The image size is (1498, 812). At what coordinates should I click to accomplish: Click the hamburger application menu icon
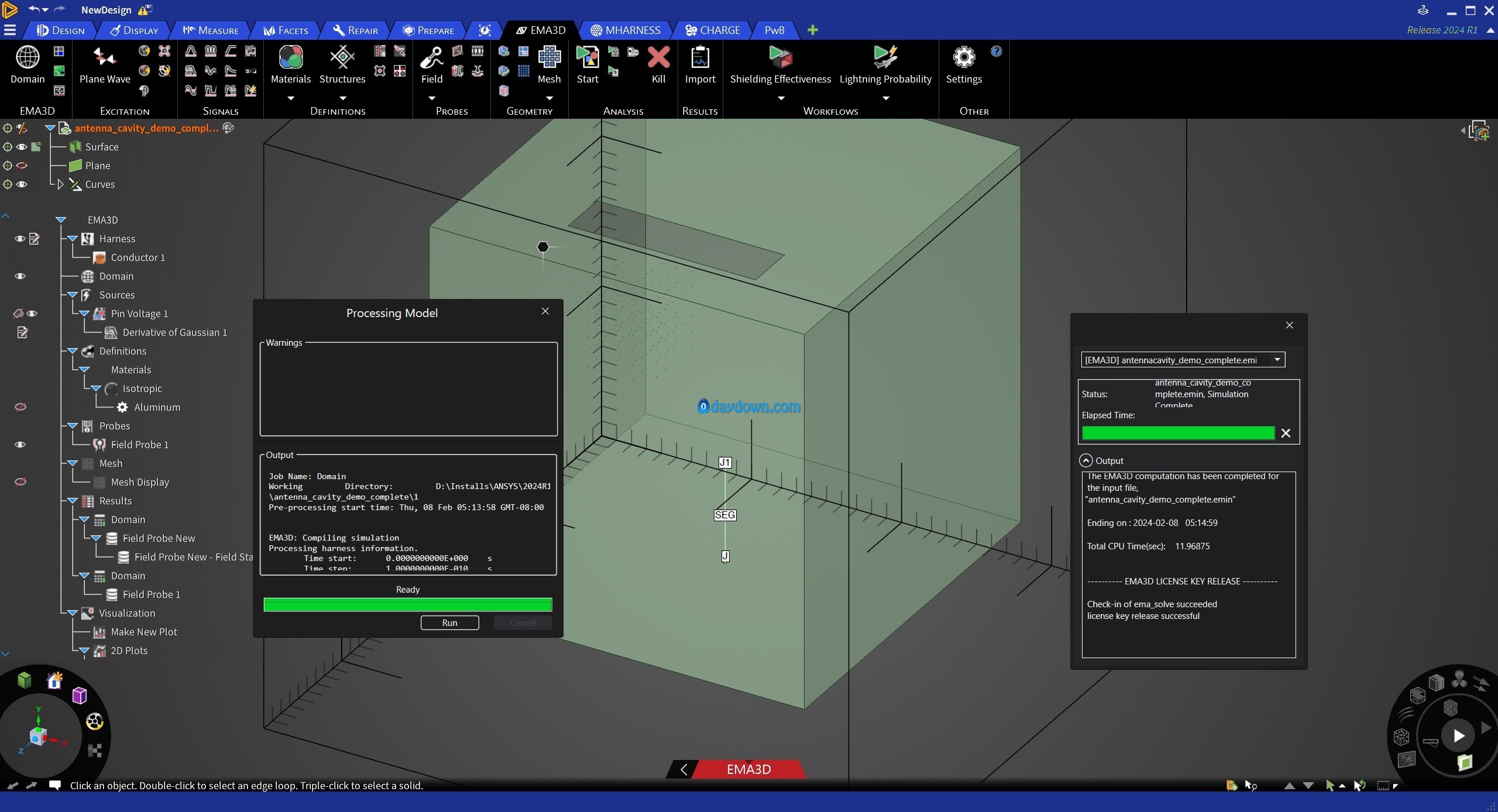[x=9, y=30]
